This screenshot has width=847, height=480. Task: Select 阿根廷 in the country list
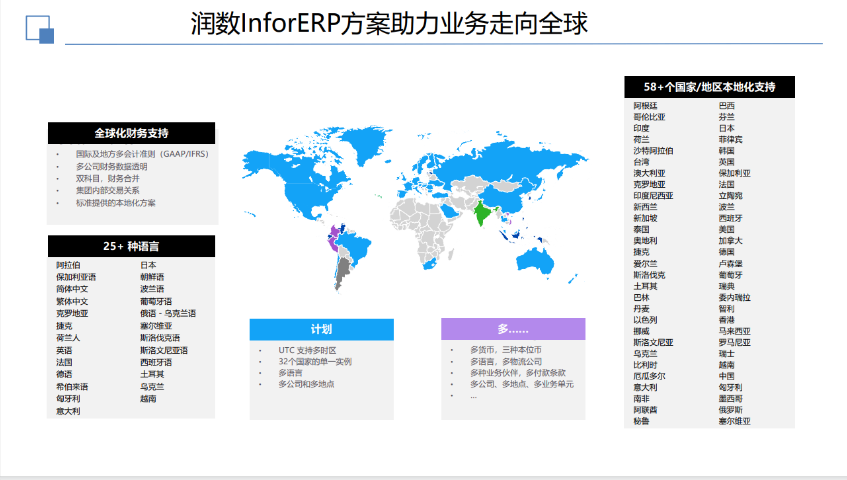(646, 105)
